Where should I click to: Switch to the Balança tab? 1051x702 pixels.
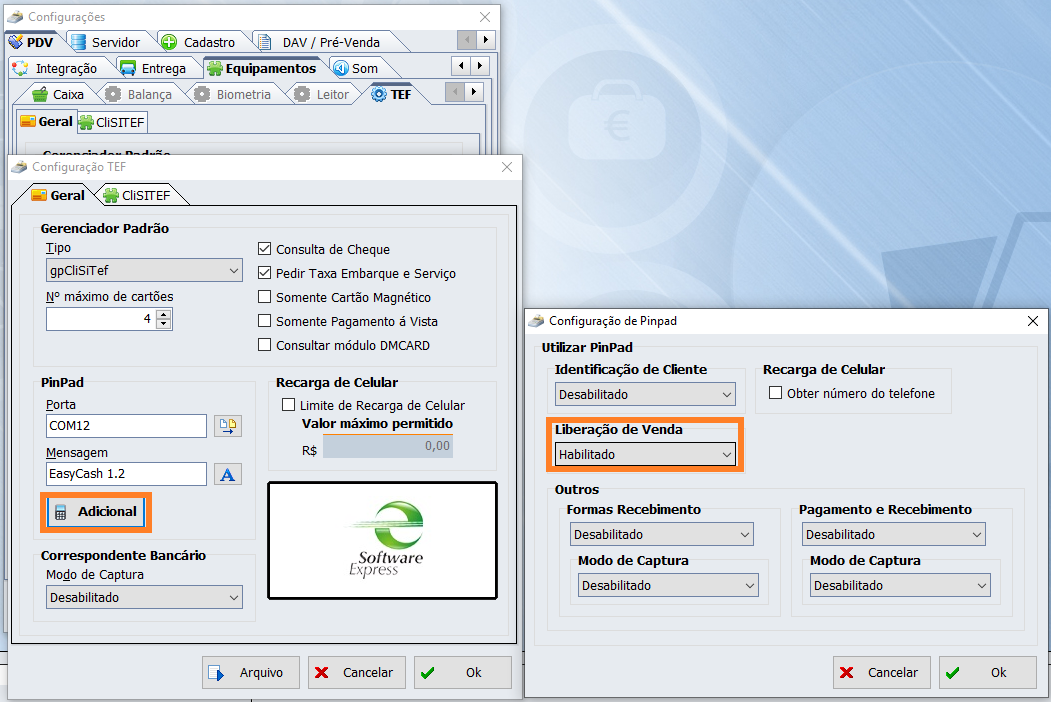(x=139, y=94)
